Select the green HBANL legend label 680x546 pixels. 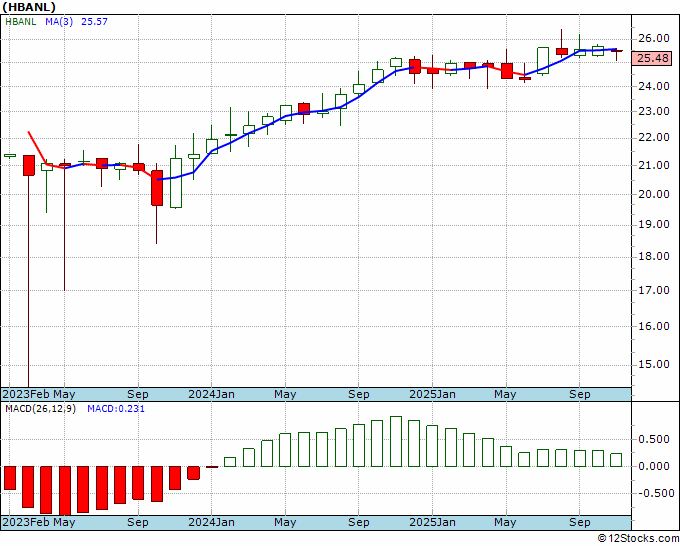tap(20, 21)
